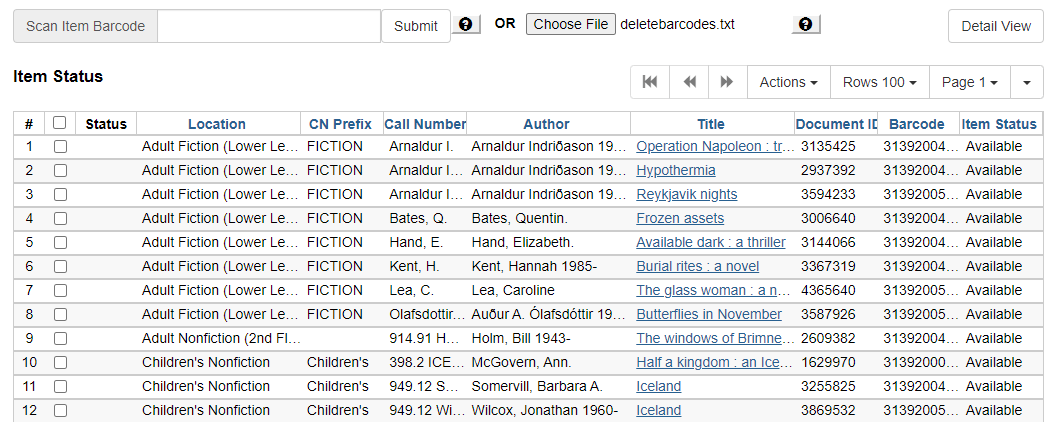Check the box for row 1
1055x422 pixels.
point(60,146)
